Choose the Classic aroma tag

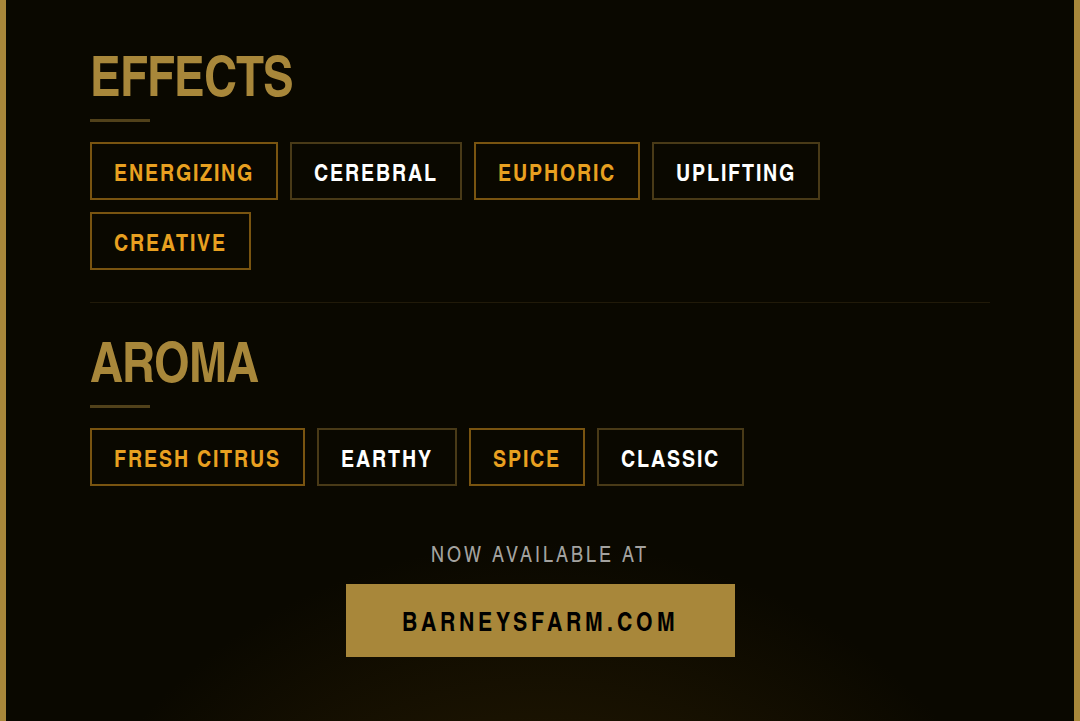coord(670,458)
